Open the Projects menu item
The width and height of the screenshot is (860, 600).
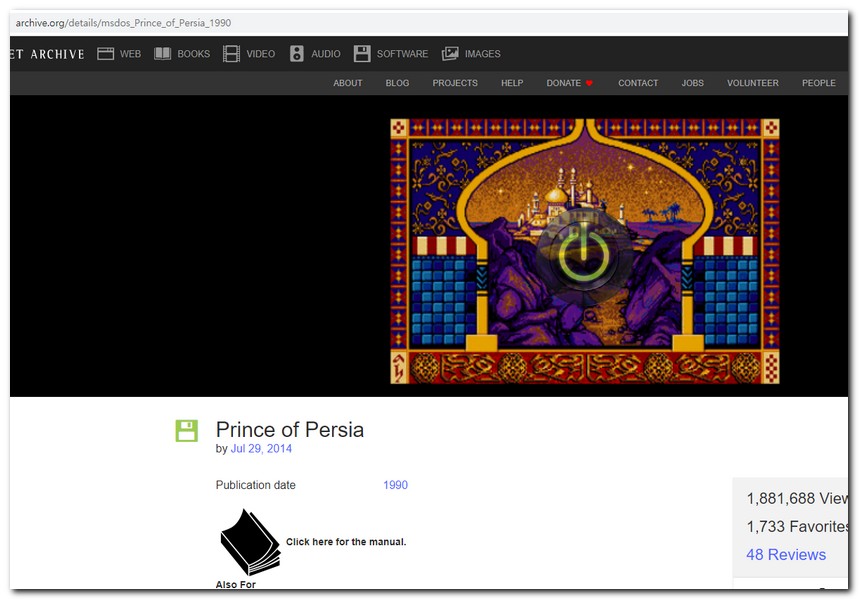[x=455, y=83]
